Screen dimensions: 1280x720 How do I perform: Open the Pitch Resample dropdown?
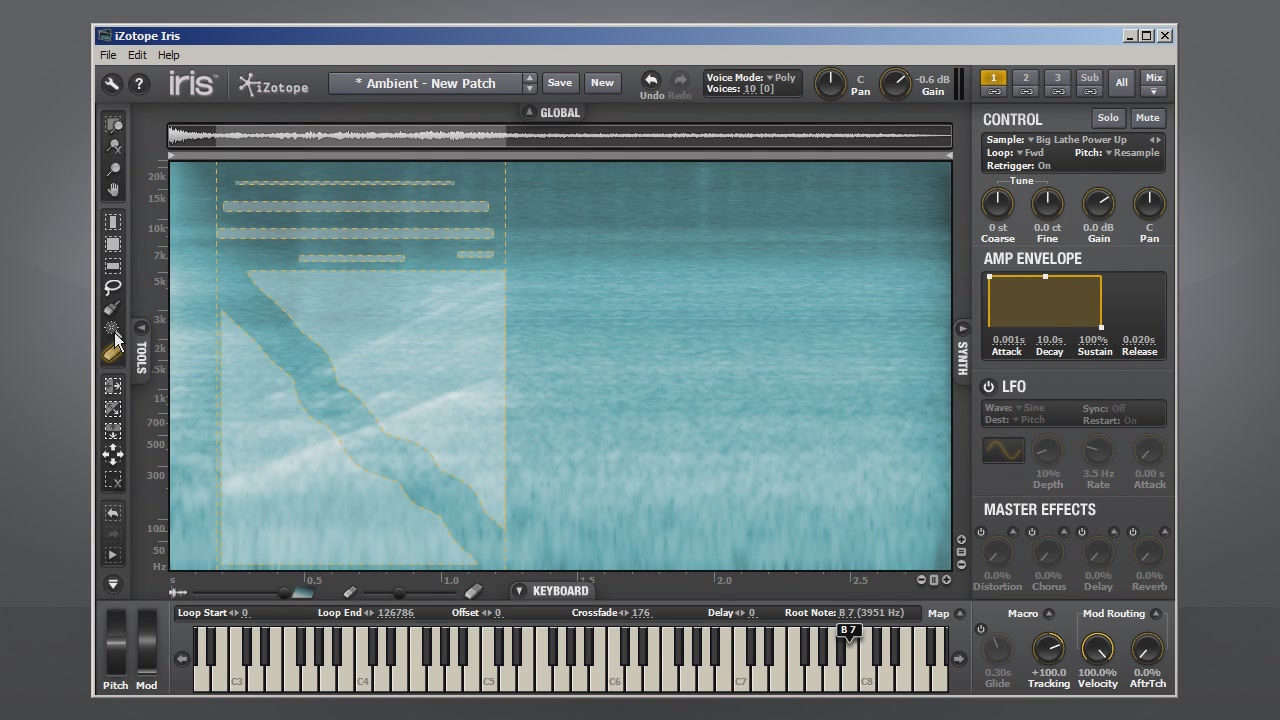pos(1132,153)
